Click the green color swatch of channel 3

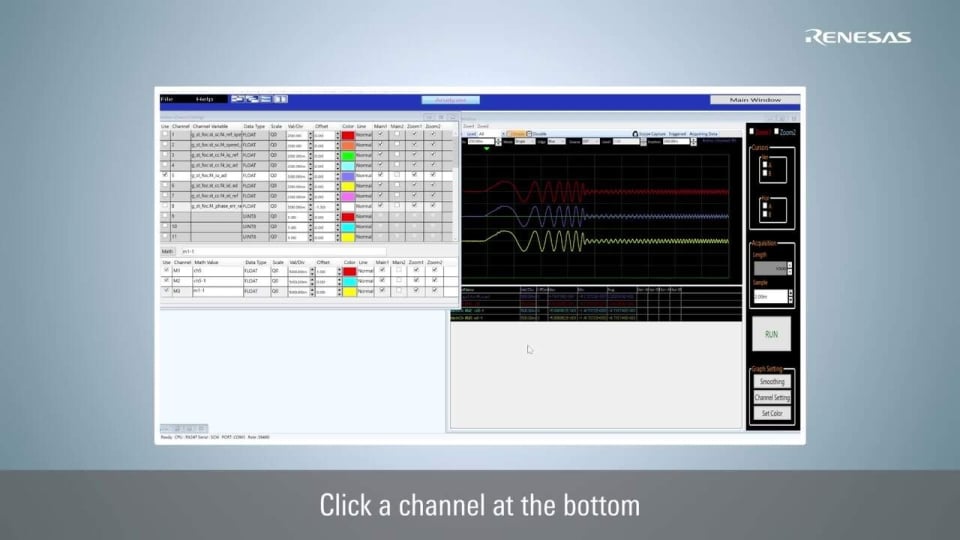tap(347, 155)
